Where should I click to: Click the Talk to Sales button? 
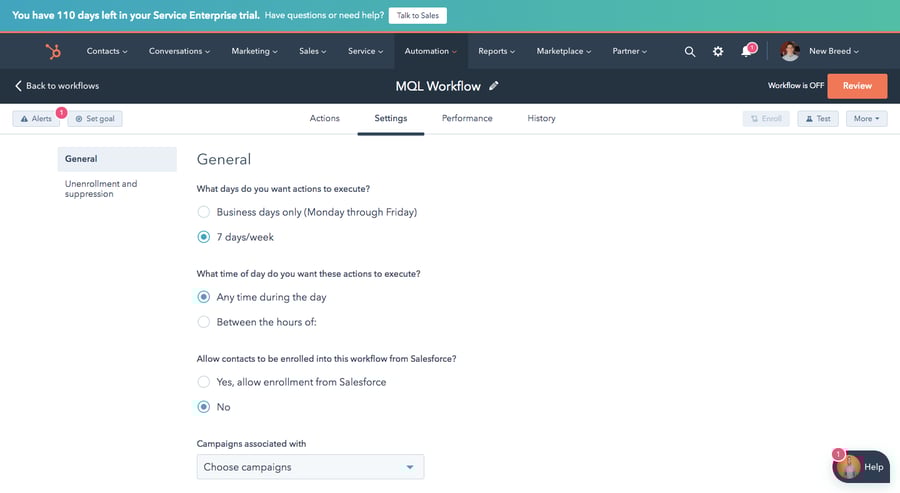pos(417,15)
